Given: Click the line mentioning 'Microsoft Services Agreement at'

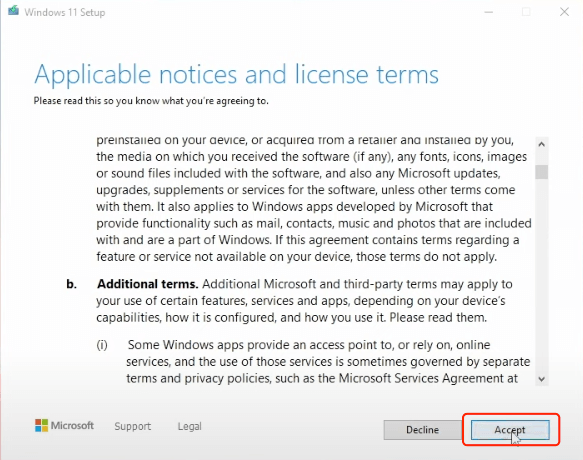Looking at the screenshot, I should 322,378.
